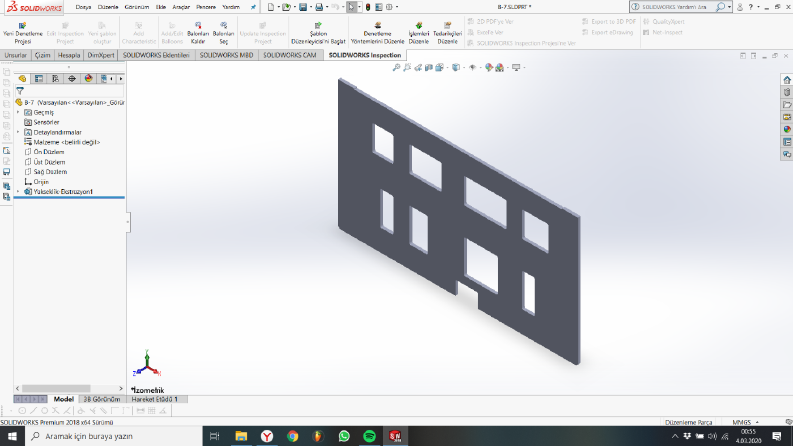Viewport: 793px width, 446px height.
Task: Click Balonları Seç tool
Action: pos(223,33)
